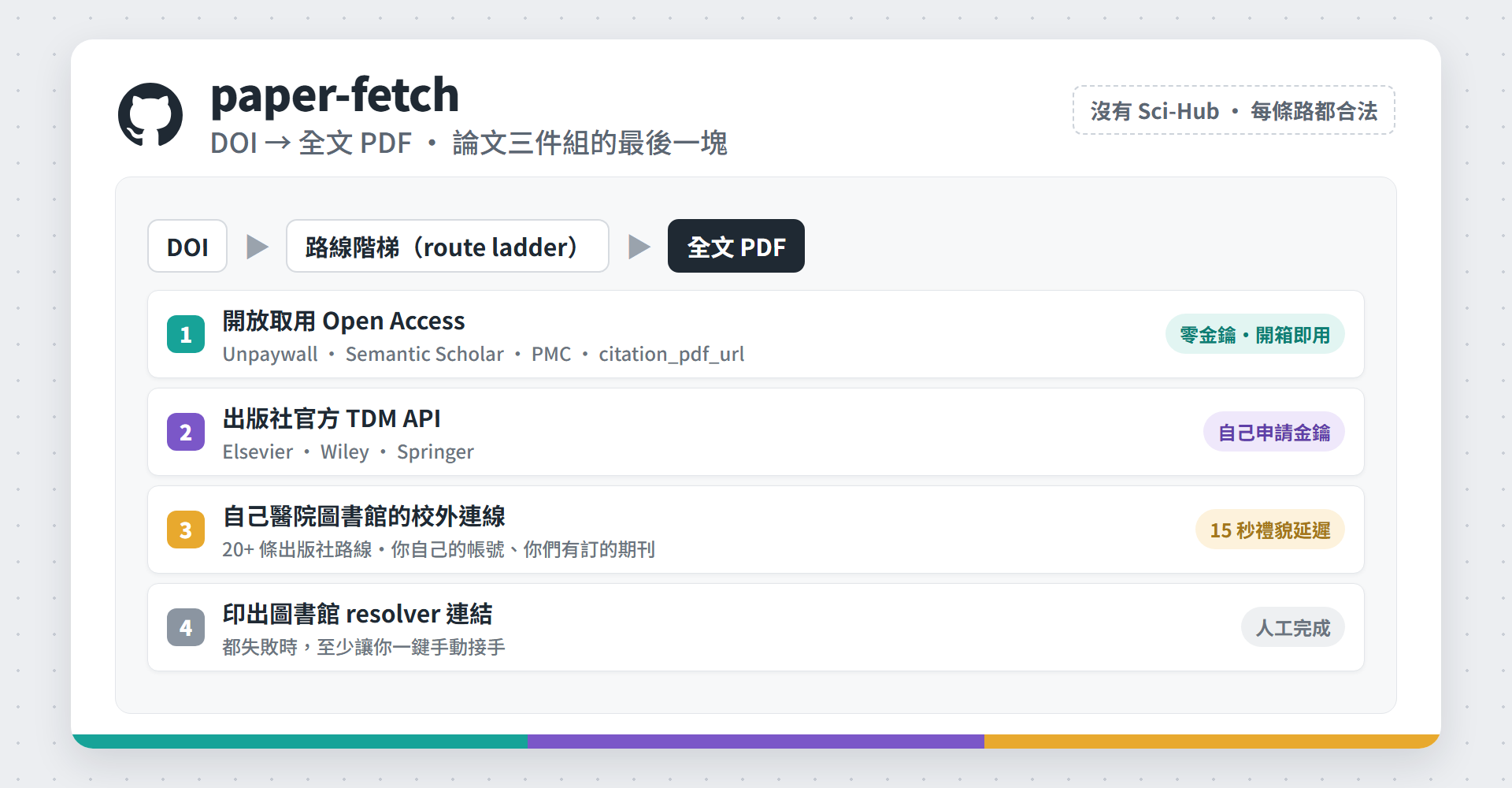Click the dark 全文 PDF button
Screen dimensions: 1512x788
coord(736,246)
